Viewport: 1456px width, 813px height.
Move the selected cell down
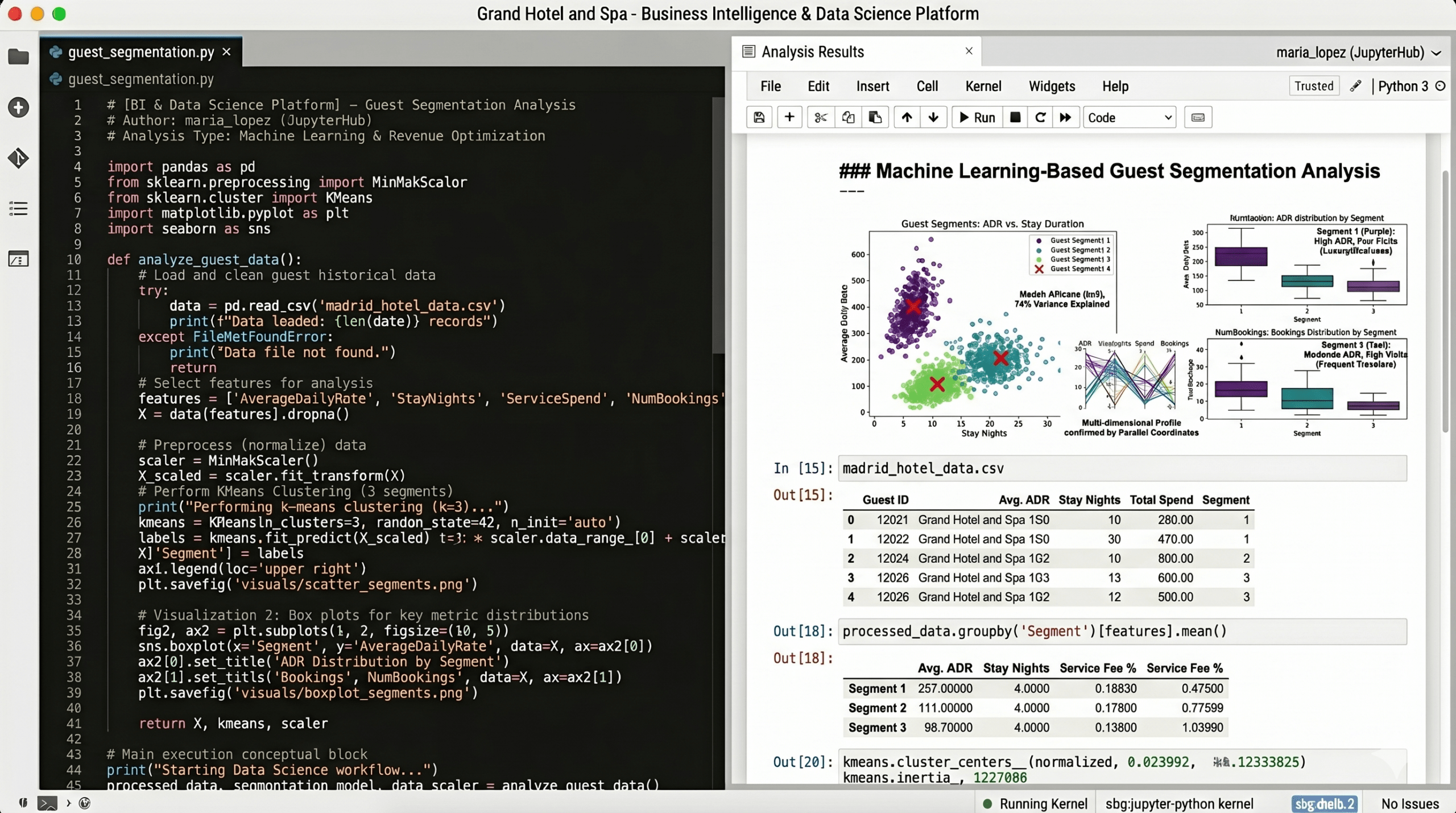tap(933, 118)
